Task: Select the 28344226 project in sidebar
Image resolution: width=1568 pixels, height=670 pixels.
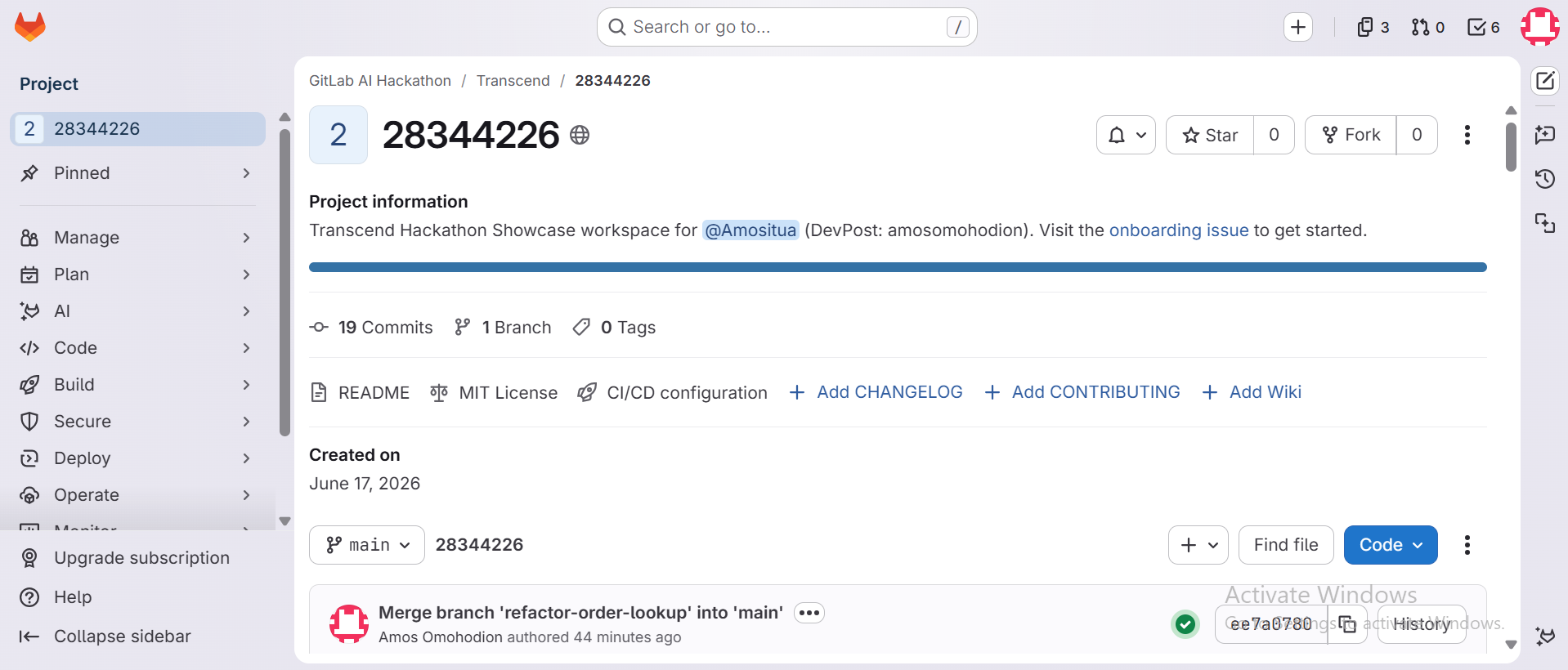Action: 138,129
